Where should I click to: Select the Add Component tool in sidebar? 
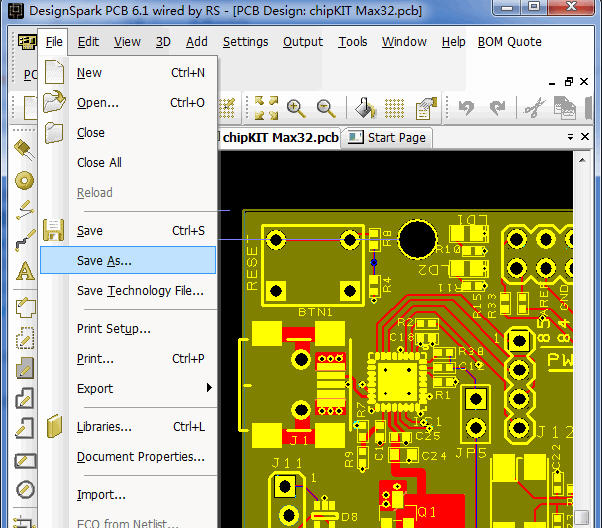(x=24, y=149)
